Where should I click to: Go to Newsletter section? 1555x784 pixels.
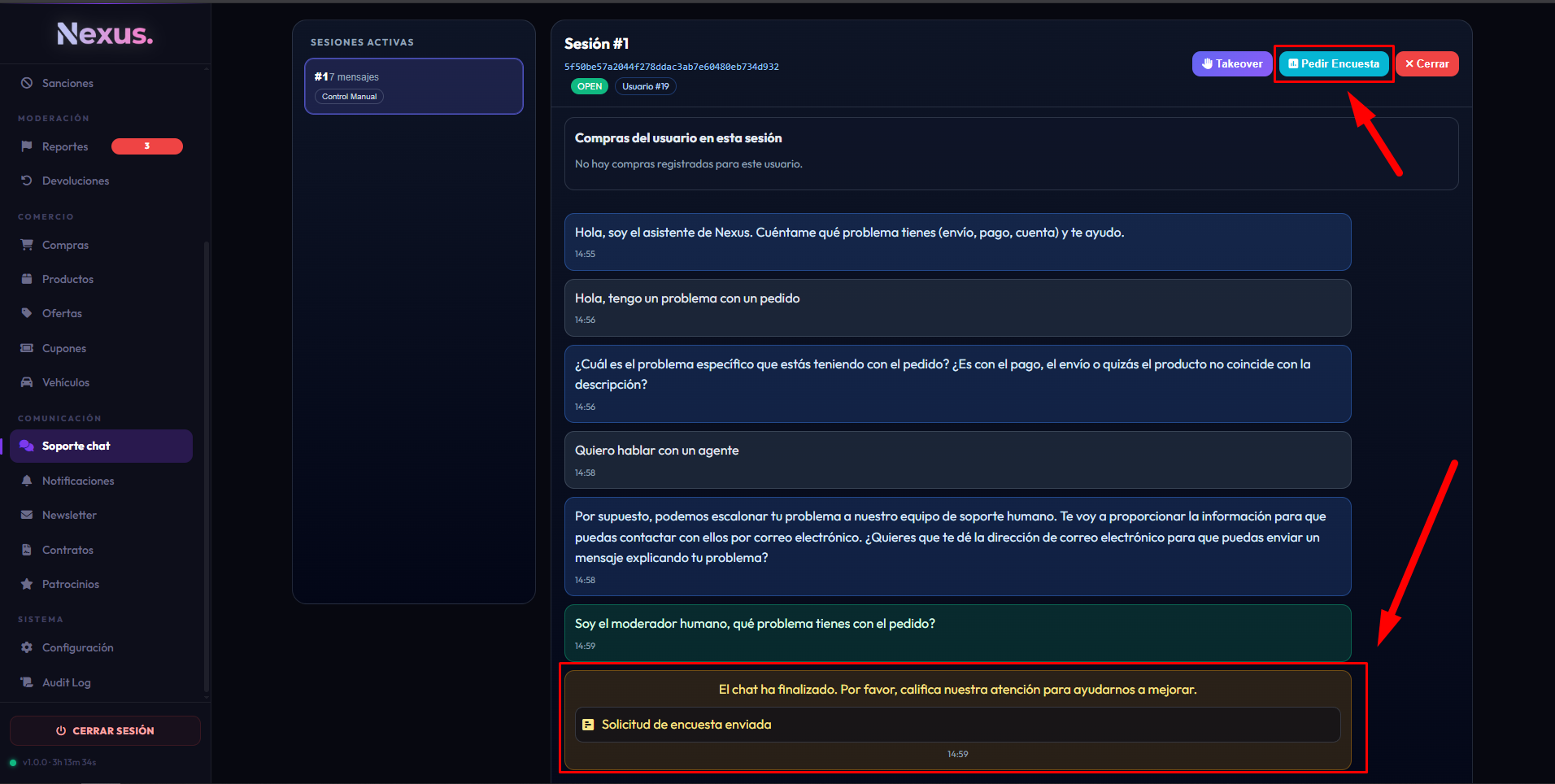[x=101, y=515]
